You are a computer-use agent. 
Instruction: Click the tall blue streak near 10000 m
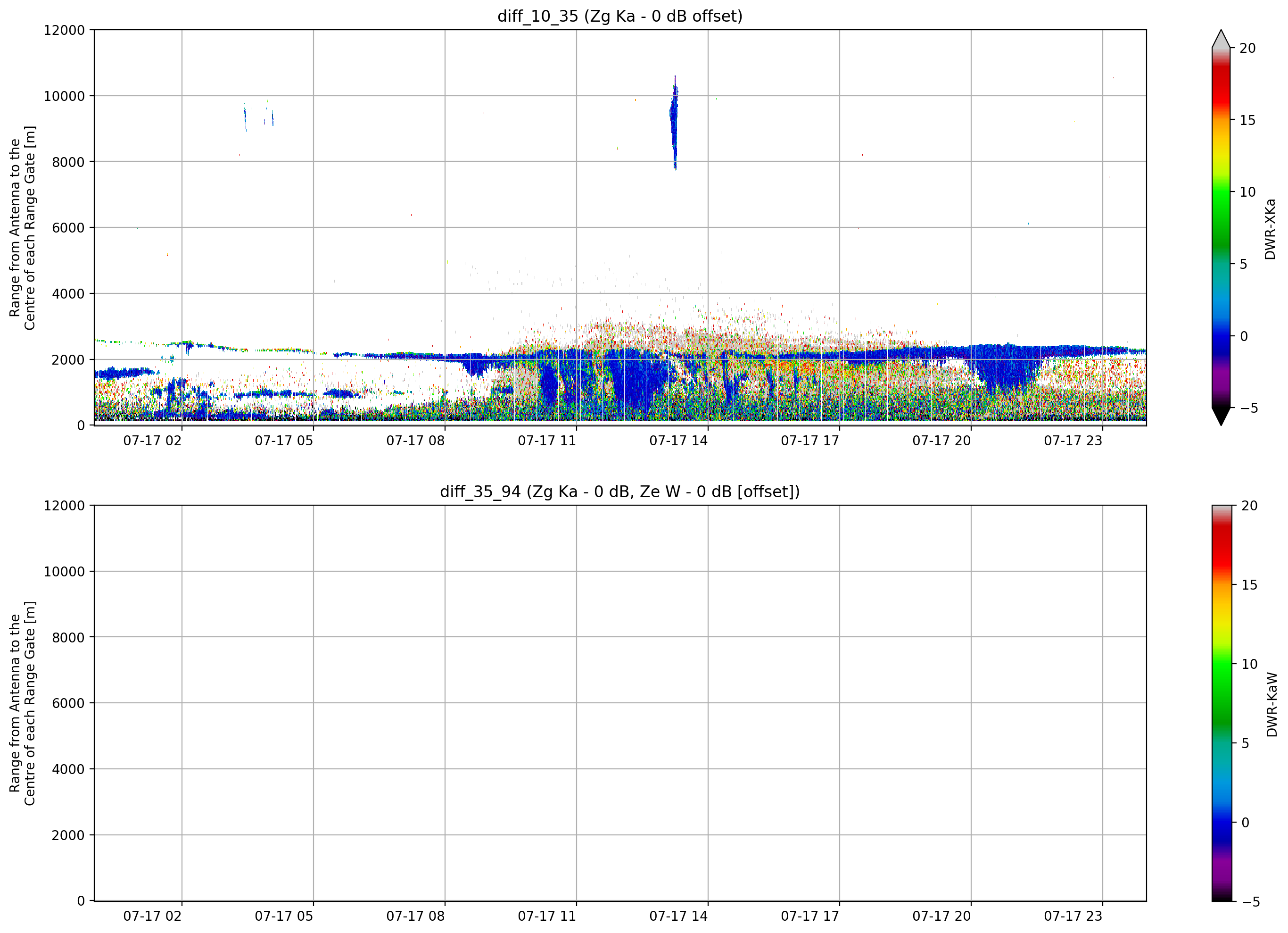674,123
